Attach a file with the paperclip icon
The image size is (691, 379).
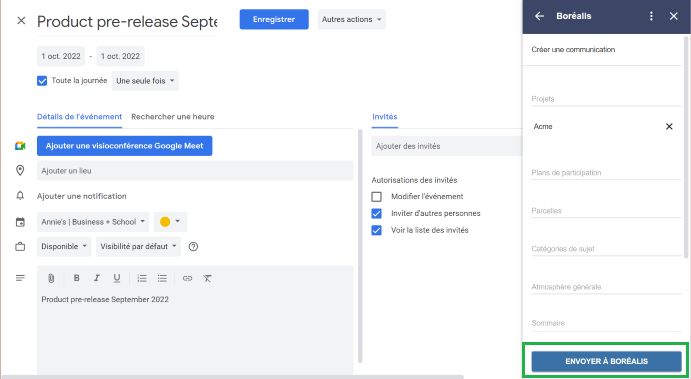(51, 278)
